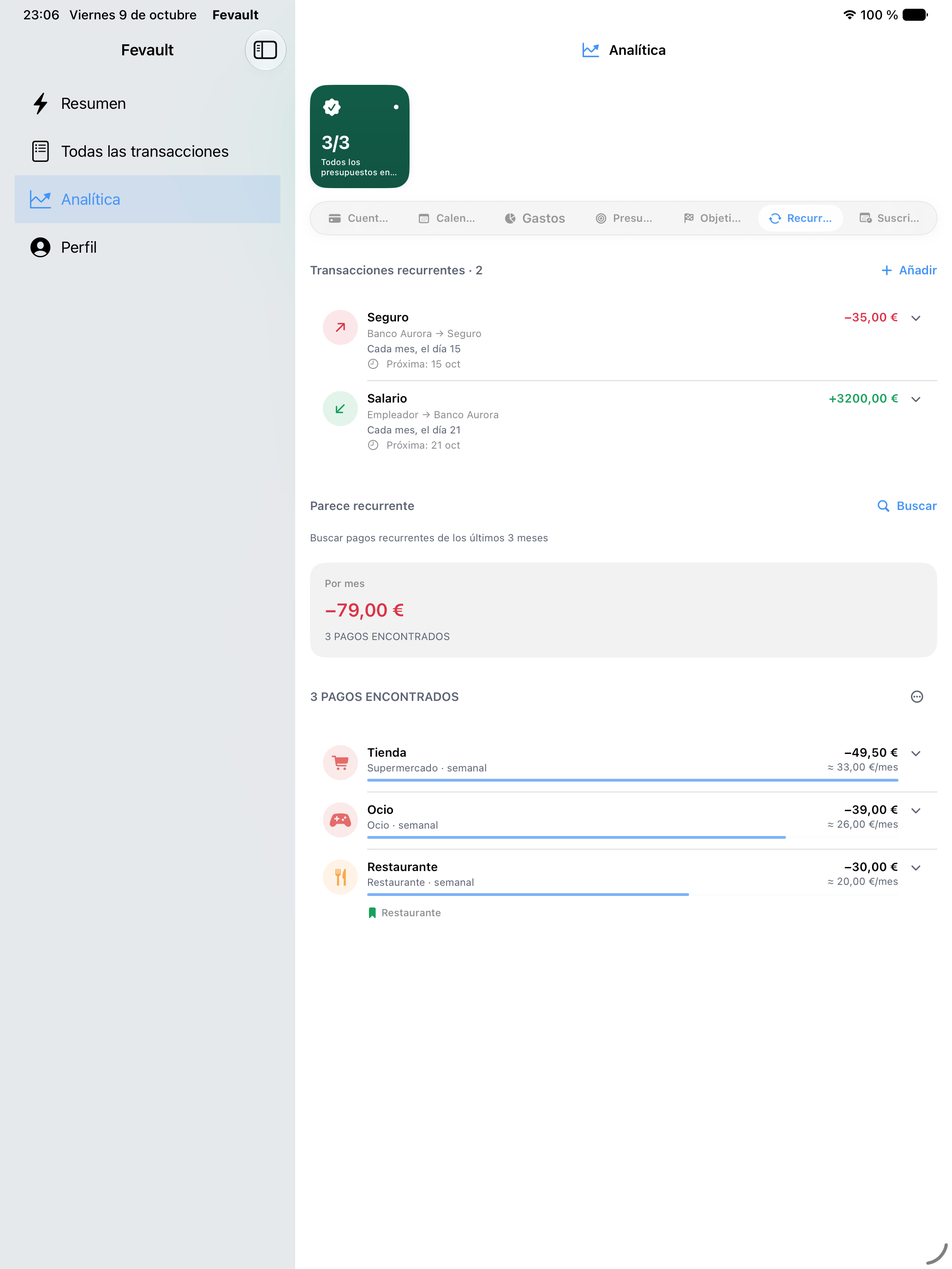Expand the Salario transaction chevron
The width and height of the screenshot is (952, 1269).
(916, 399)
